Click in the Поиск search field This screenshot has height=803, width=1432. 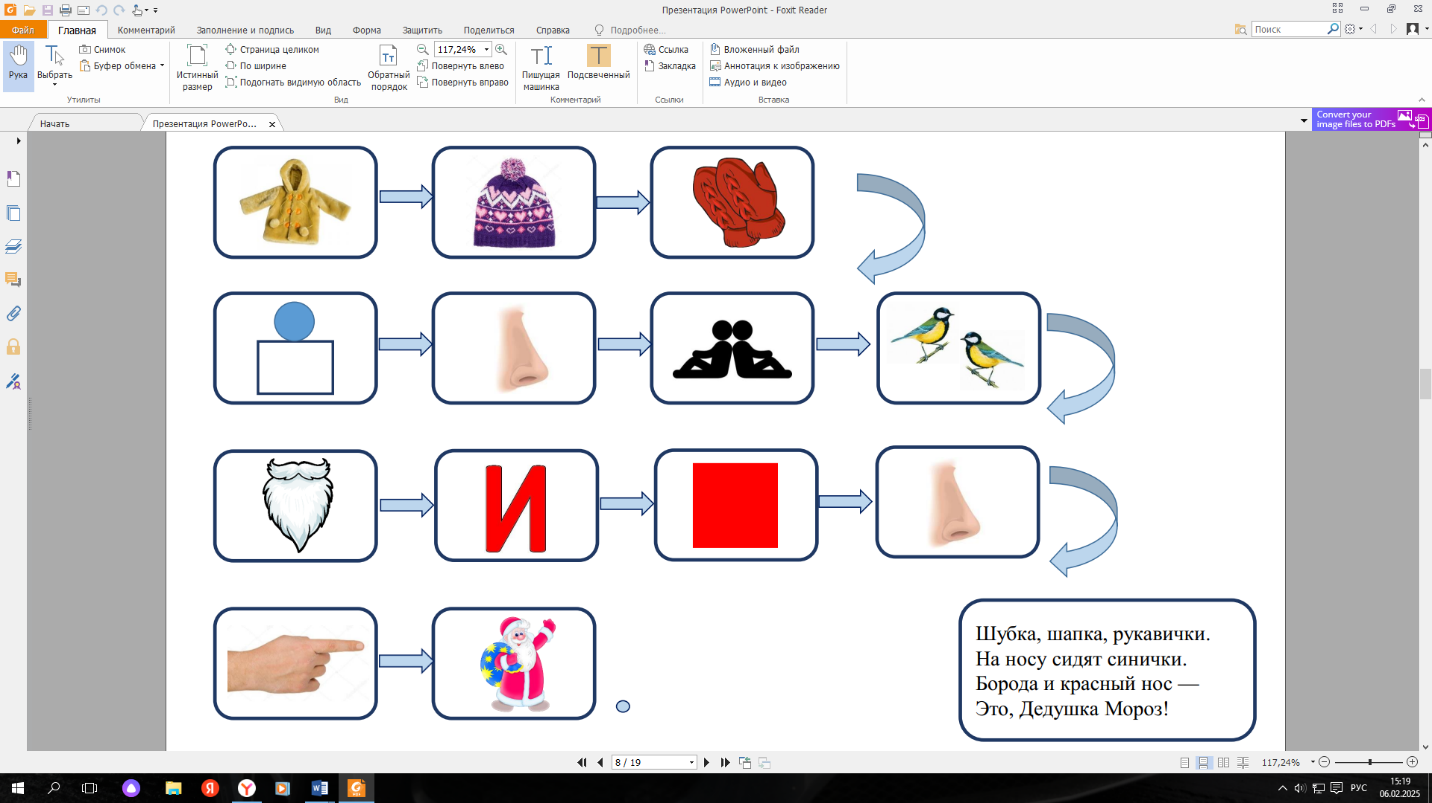tap(1289, 29)
